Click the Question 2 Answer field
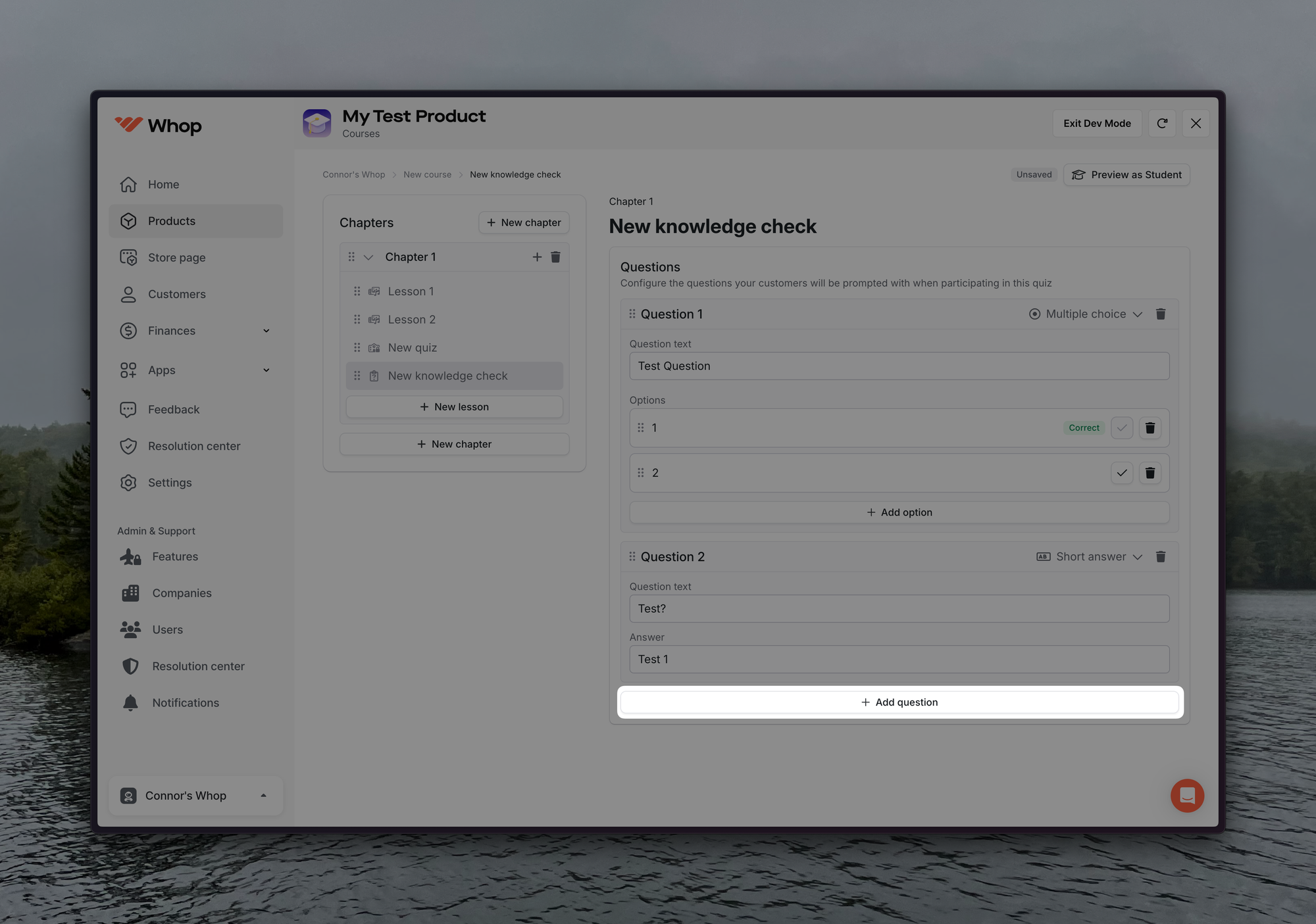 [x=899, y=659]
